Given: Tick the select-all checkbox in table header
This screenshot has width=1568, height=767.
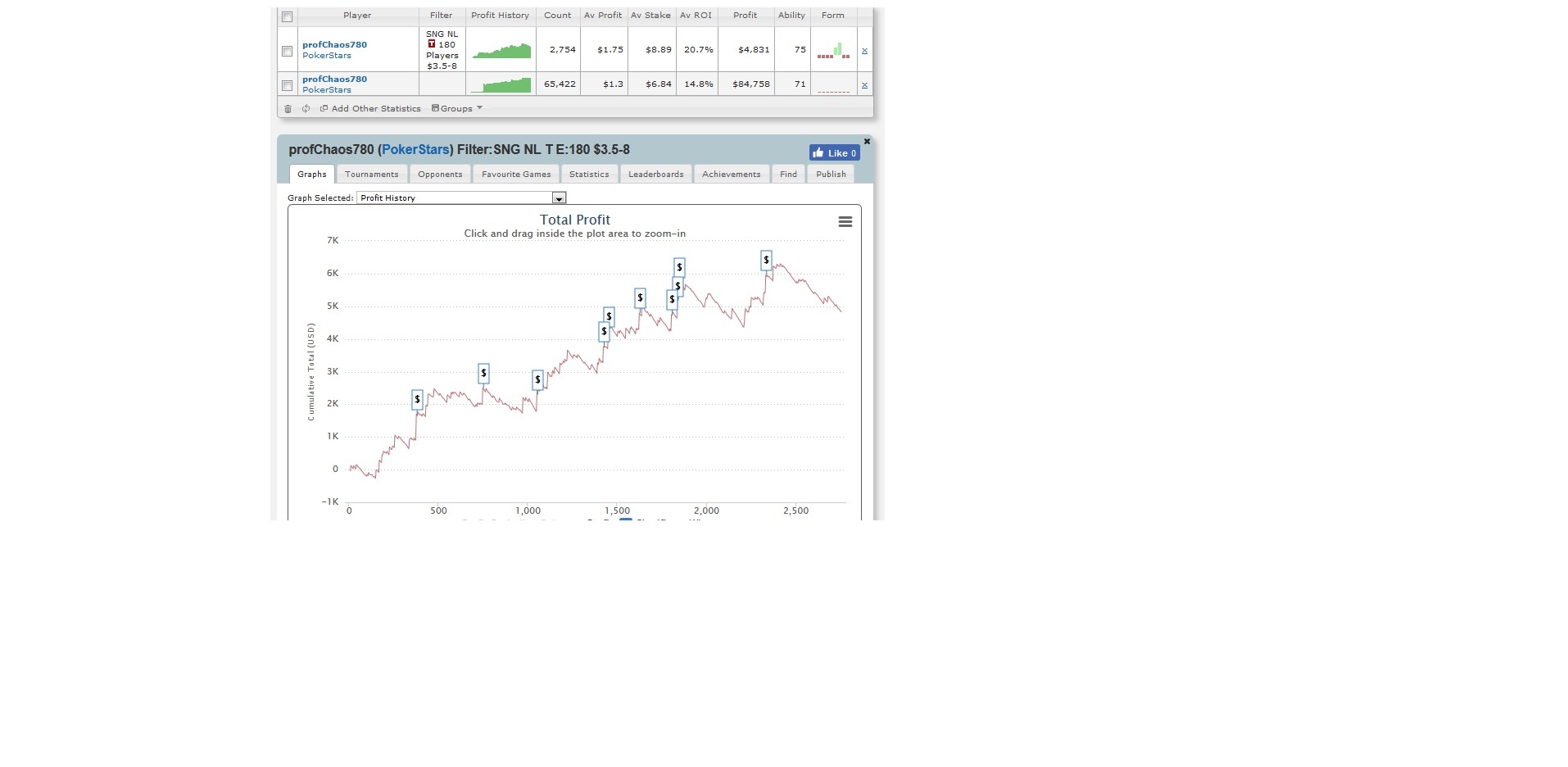Looking at the screenshot, I should (287, 16).
